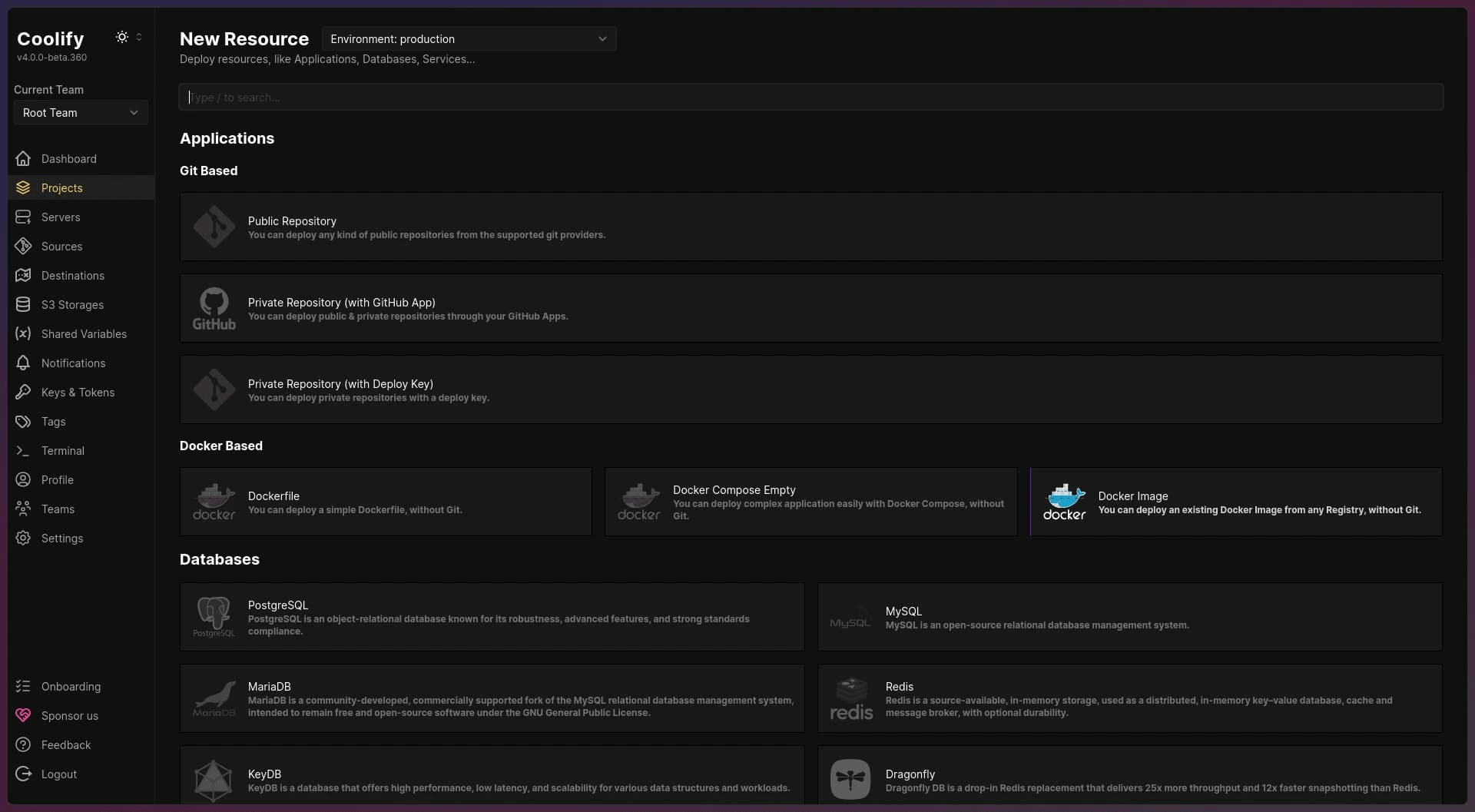Click the blue Docker Image whale icon
The height and width of the screenshot is (812, 1475).
click(x=1064, y=502)
